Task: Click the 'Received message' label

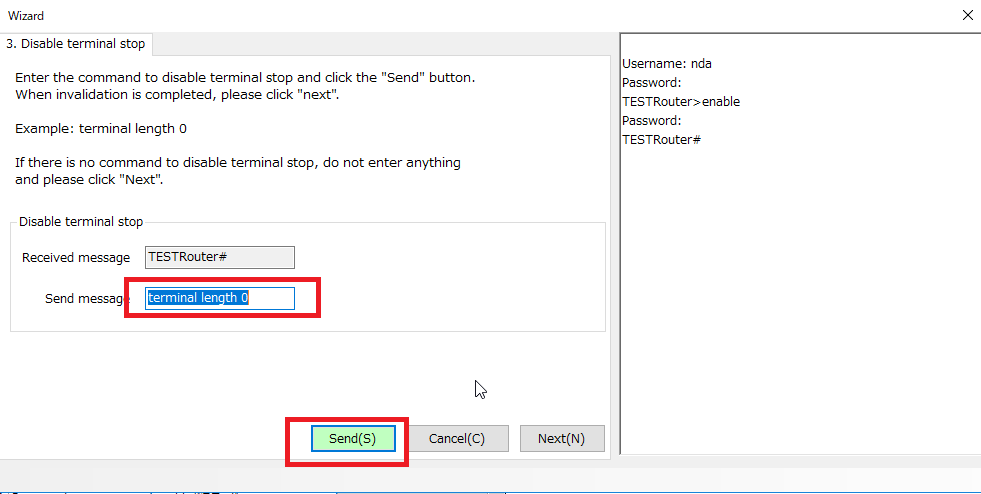Action: [76, 258]
